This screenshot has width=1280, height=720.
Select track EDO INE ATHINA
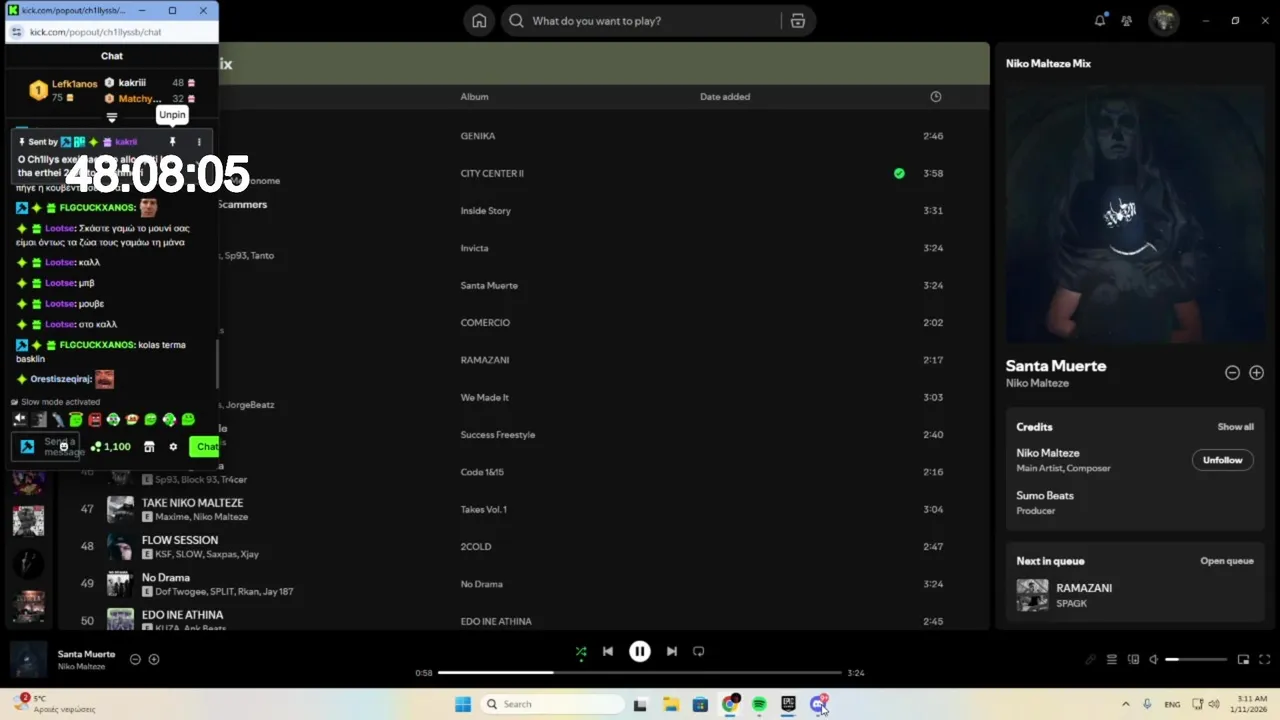pos(183,615)
